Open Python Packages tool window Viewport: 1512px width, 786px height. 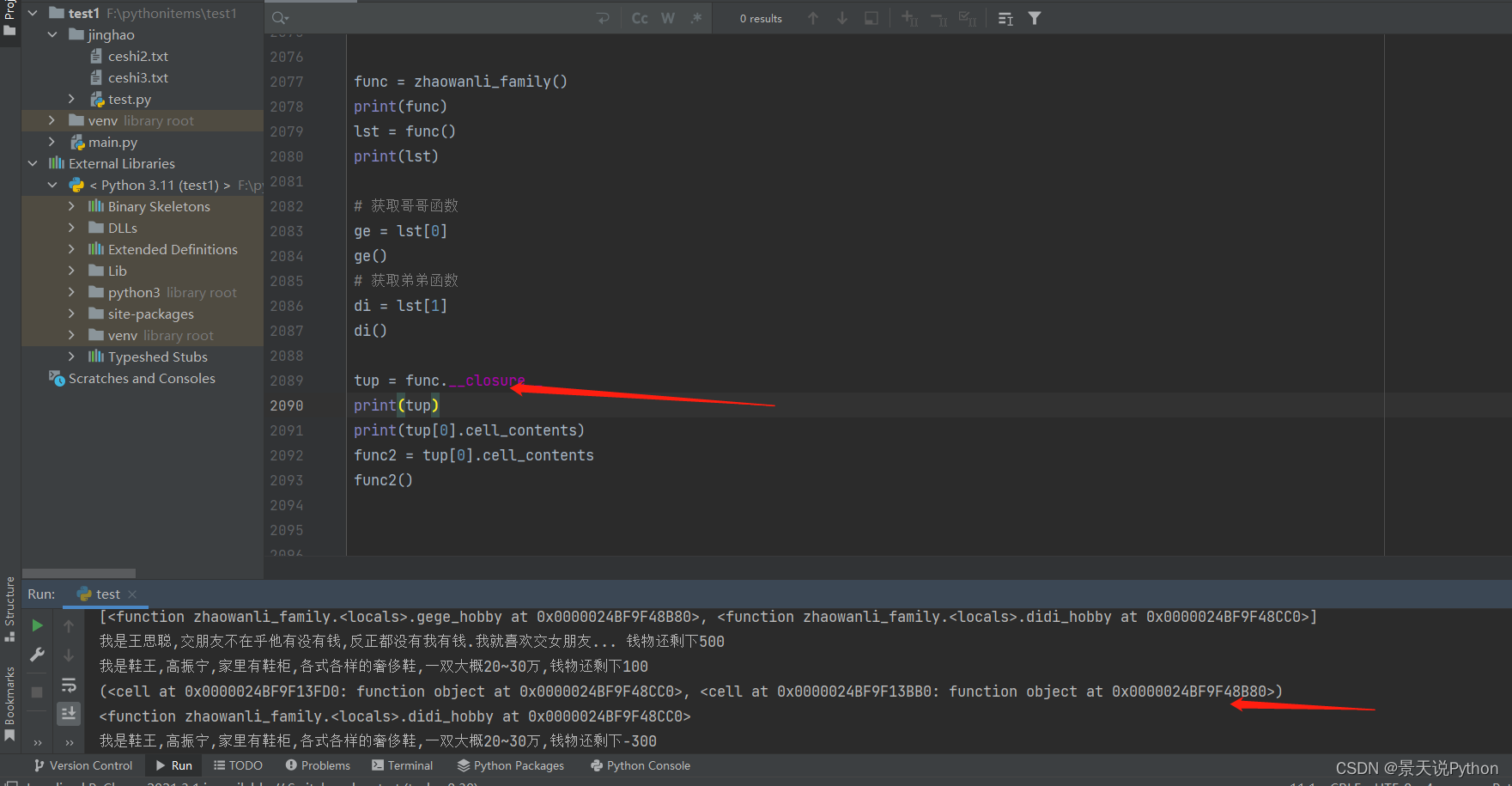click(x=511, y=765)
